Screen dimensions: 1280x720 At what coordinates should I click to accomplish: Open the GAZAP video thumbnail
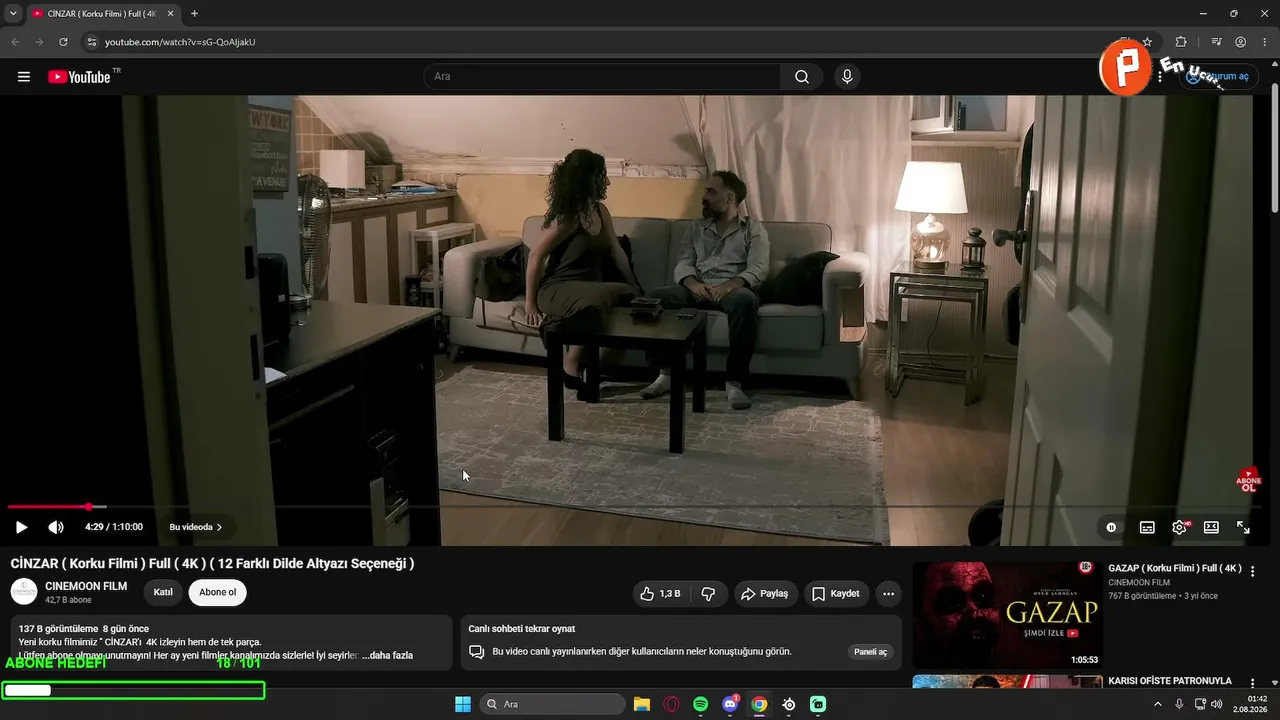(x=1007, y=615)
